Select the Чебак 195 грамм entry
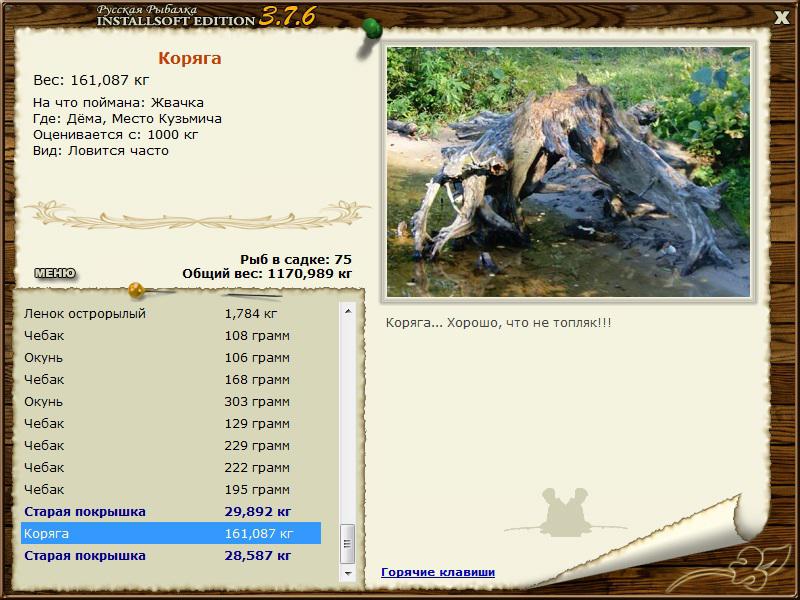Viewport: 800px width, 600px height. (x=171, y=489)
